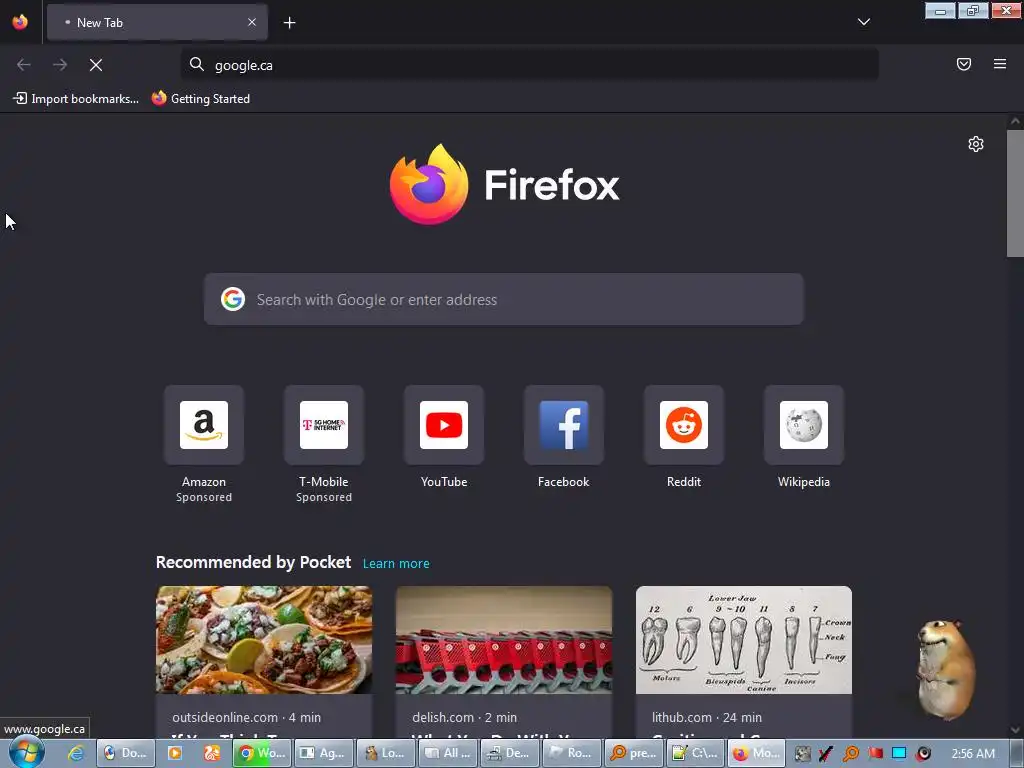1024x768 pixels.
Task: Select the New Tab tab
Action: click(x=157, y=22)
